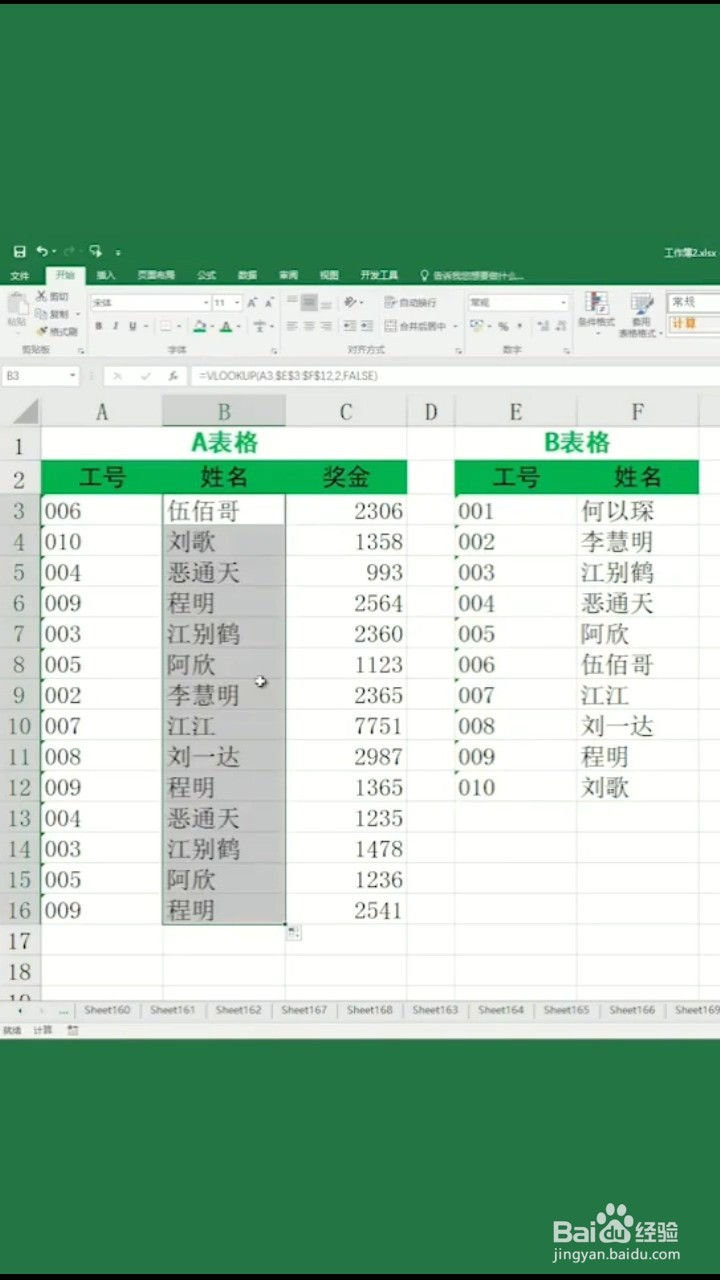720x1280 pixels.
Task: Click cell B3 containing 伍佰哥
Action: click(224, 511)
